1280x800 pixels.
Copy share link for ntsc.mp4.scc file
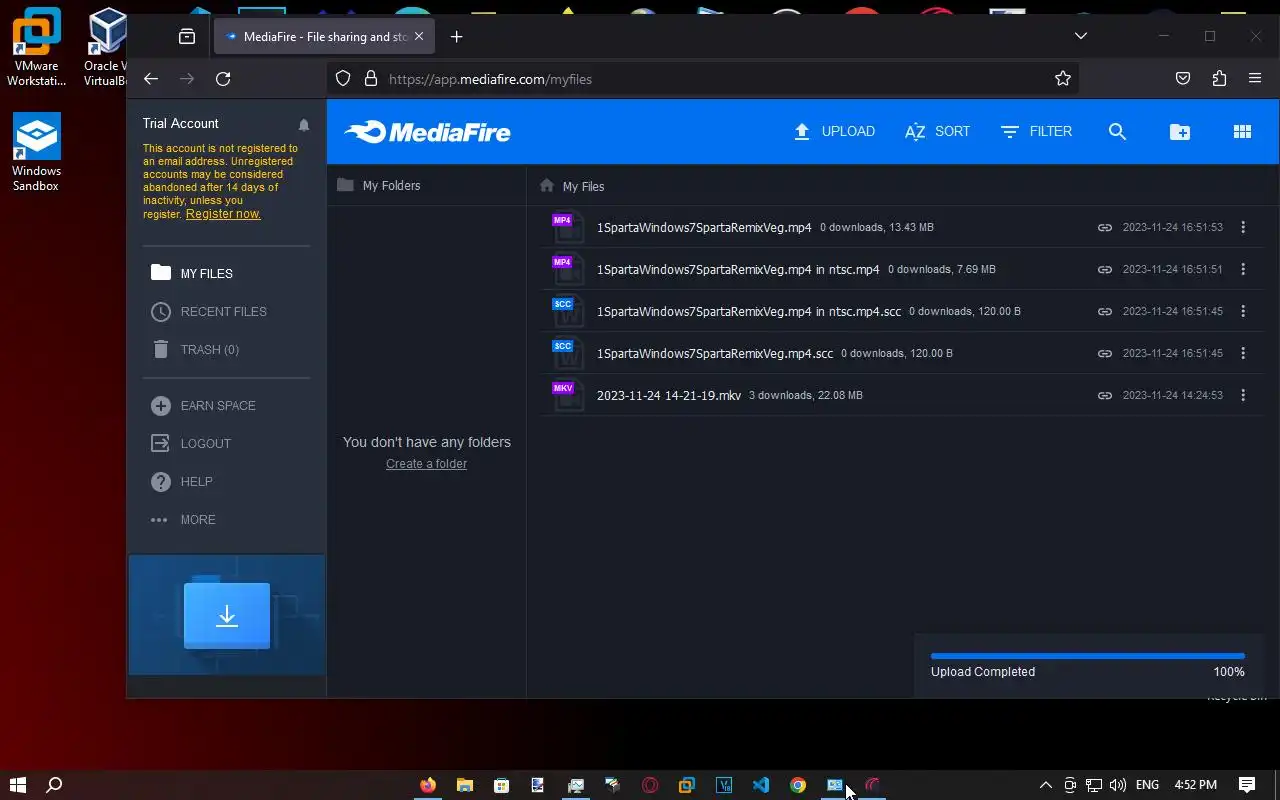tap(1105, 311)
